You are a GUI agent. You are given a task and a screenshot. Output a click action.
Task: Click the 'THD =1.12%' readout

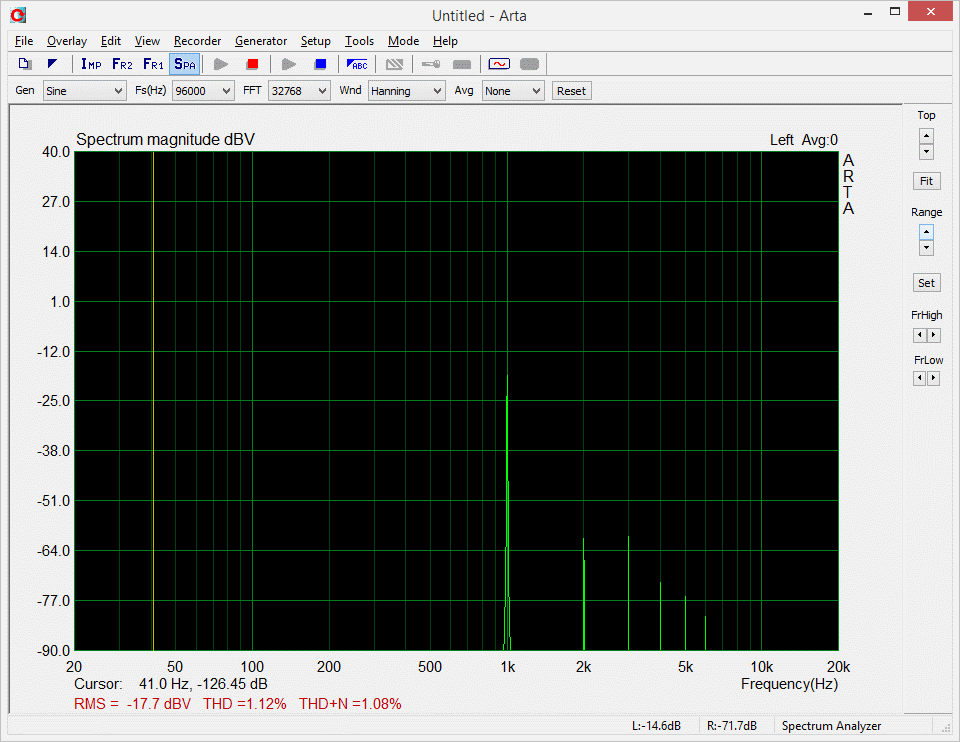[245, 704]
